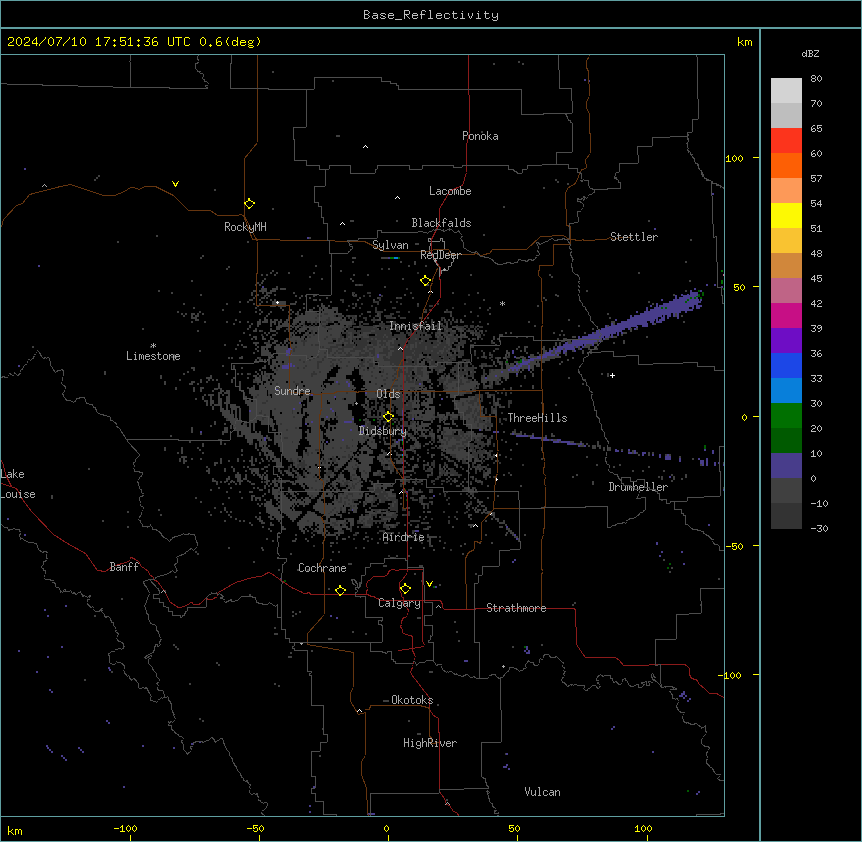Click the Sylvan label

[x=390, y=245]
